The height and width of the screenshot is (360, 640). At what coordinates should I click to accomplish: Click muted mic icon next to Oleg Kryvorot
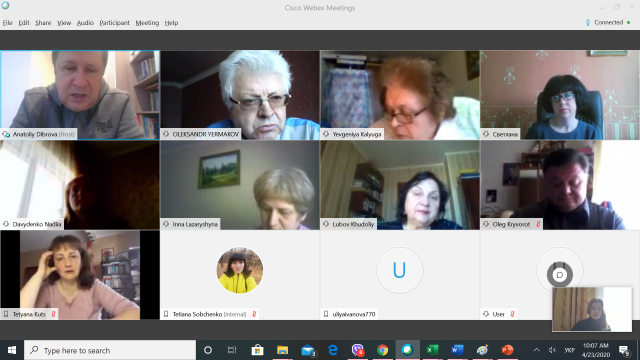538,224
